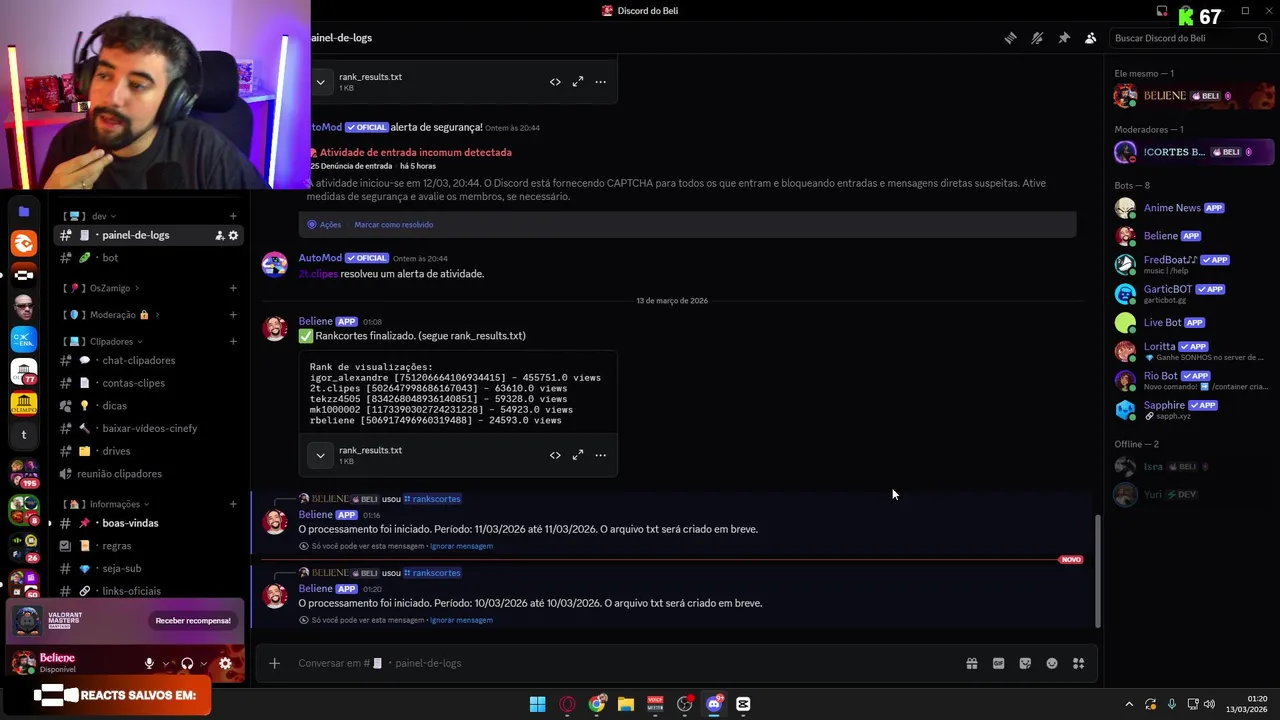Open the apps launcher icon in message bar
Viewport: 1280px width, 720px height.
(x=1079, y=663)
